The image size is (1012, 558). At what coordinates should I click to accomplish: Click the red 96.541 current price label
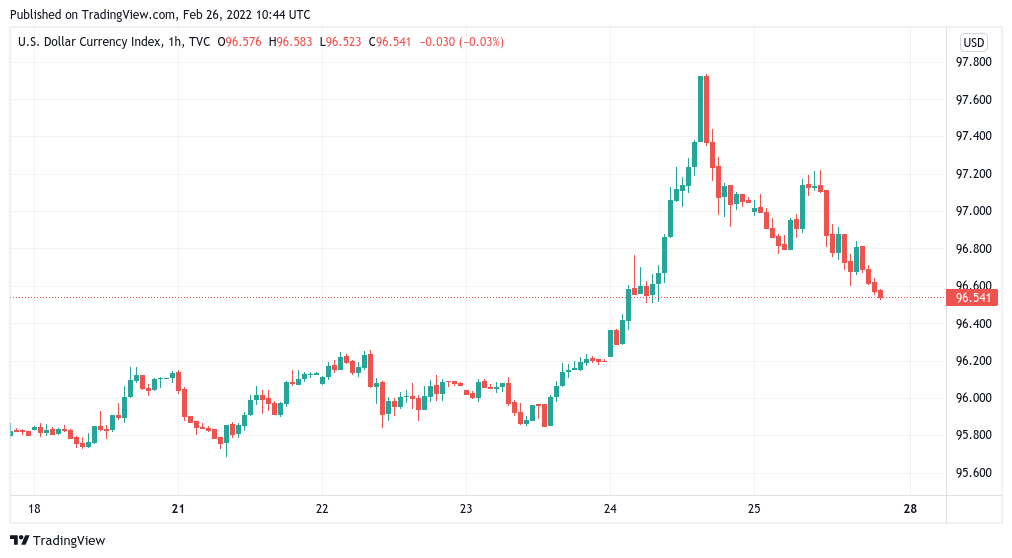point(973,297)
